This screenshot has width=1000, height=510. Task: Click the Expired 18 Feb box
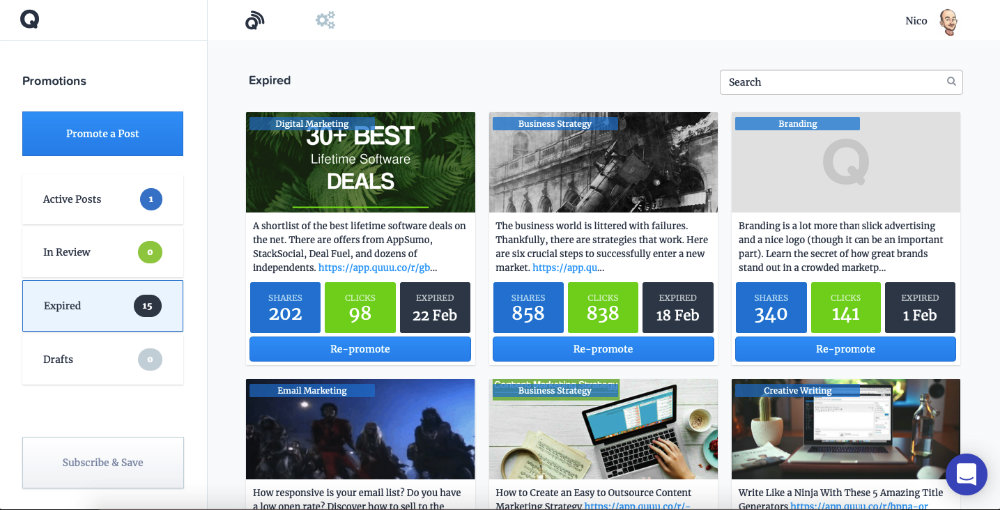coord(678,307)
